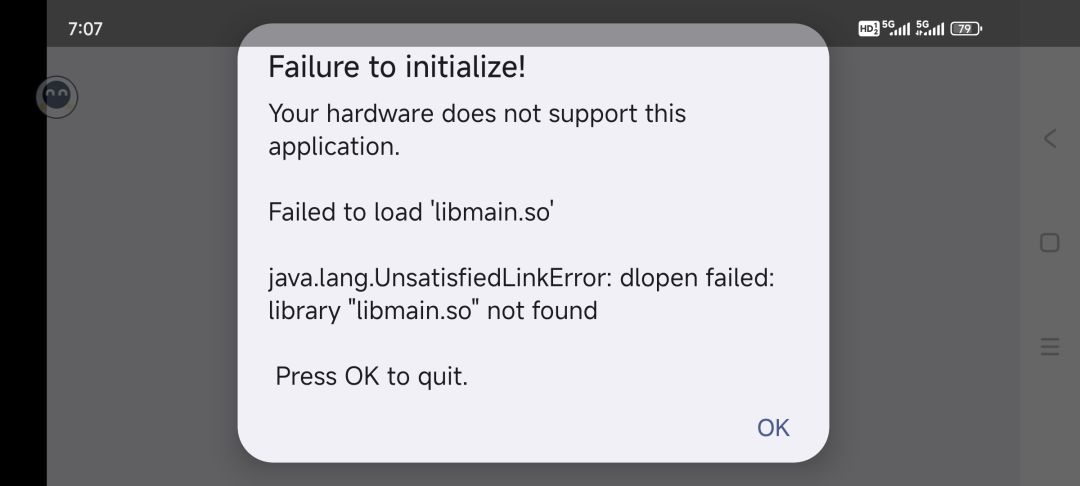Tap the back navigation arrow
Screen dimensions: 1080x486
pos(1049,138)
